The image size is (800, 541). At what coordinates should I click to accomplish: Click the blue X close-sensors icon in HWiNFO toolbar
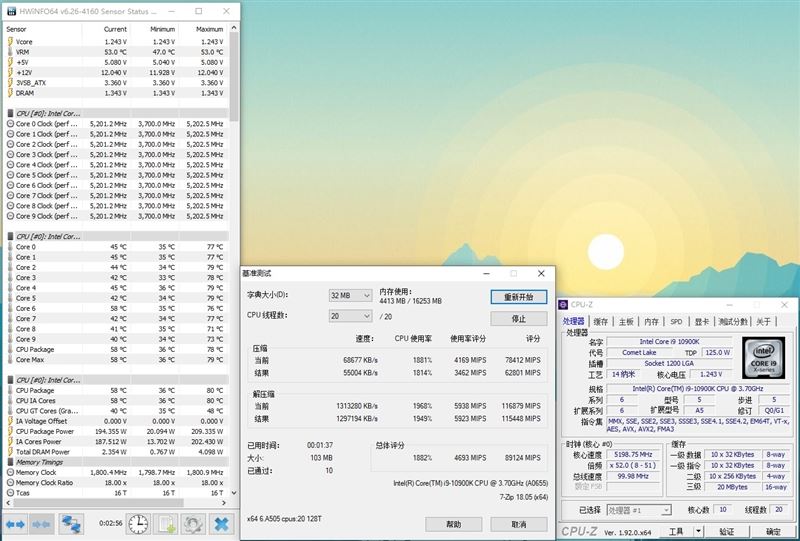(x=221, y=524)
